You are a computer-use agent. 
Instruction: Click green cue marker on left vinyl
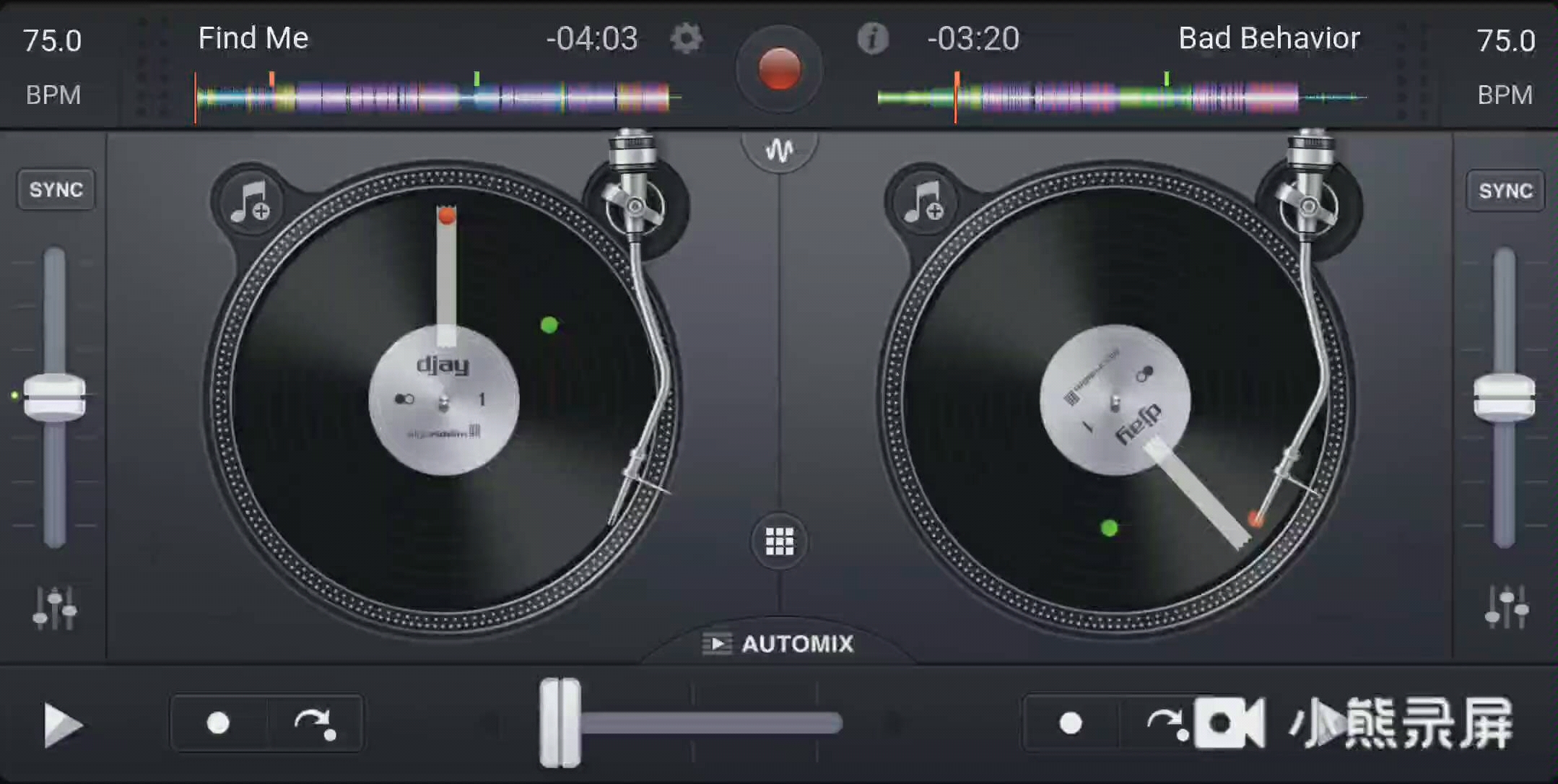coord(549,325)
